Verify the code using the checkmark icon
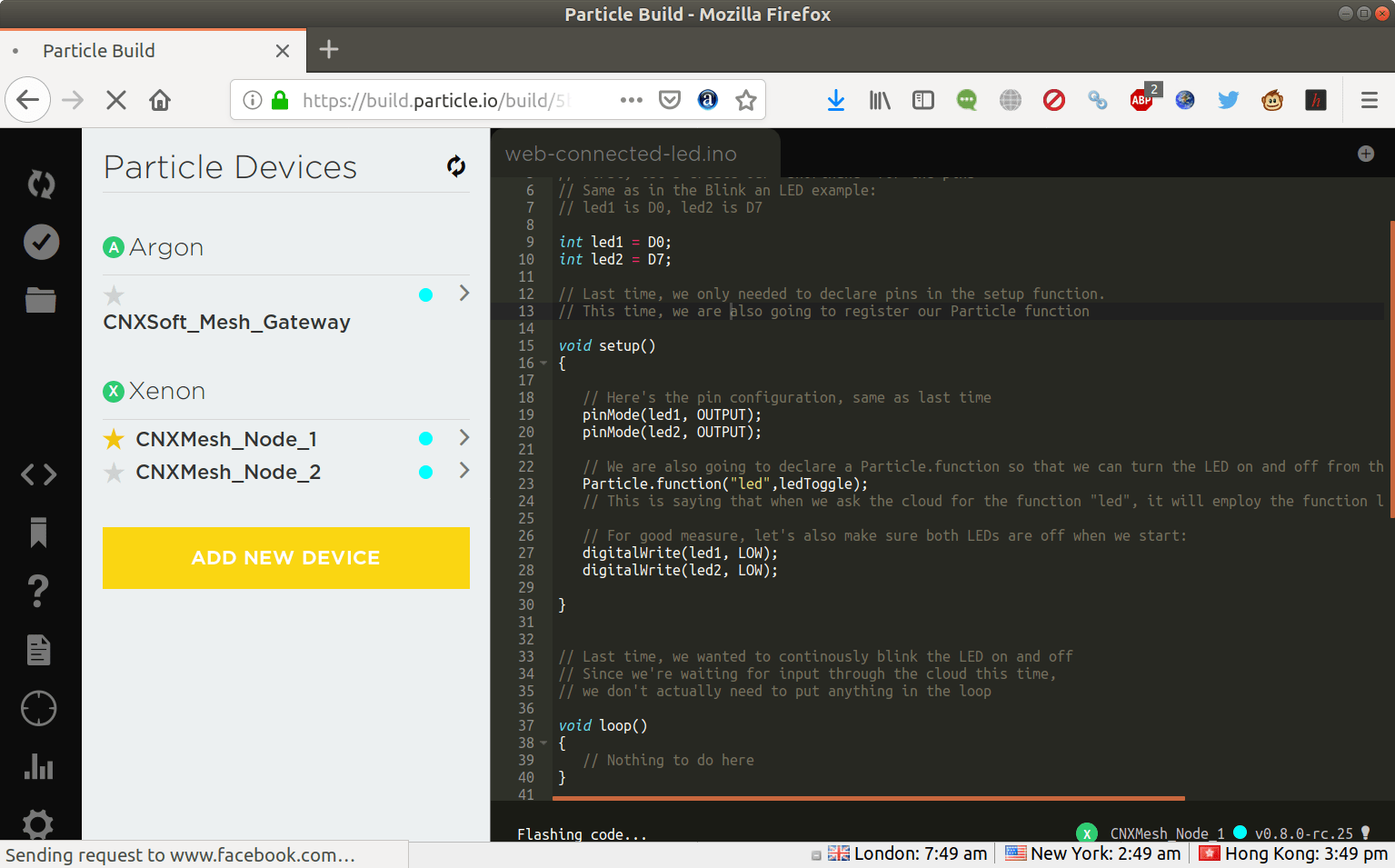The image size is (1395, 868). (x=41, y=242)
